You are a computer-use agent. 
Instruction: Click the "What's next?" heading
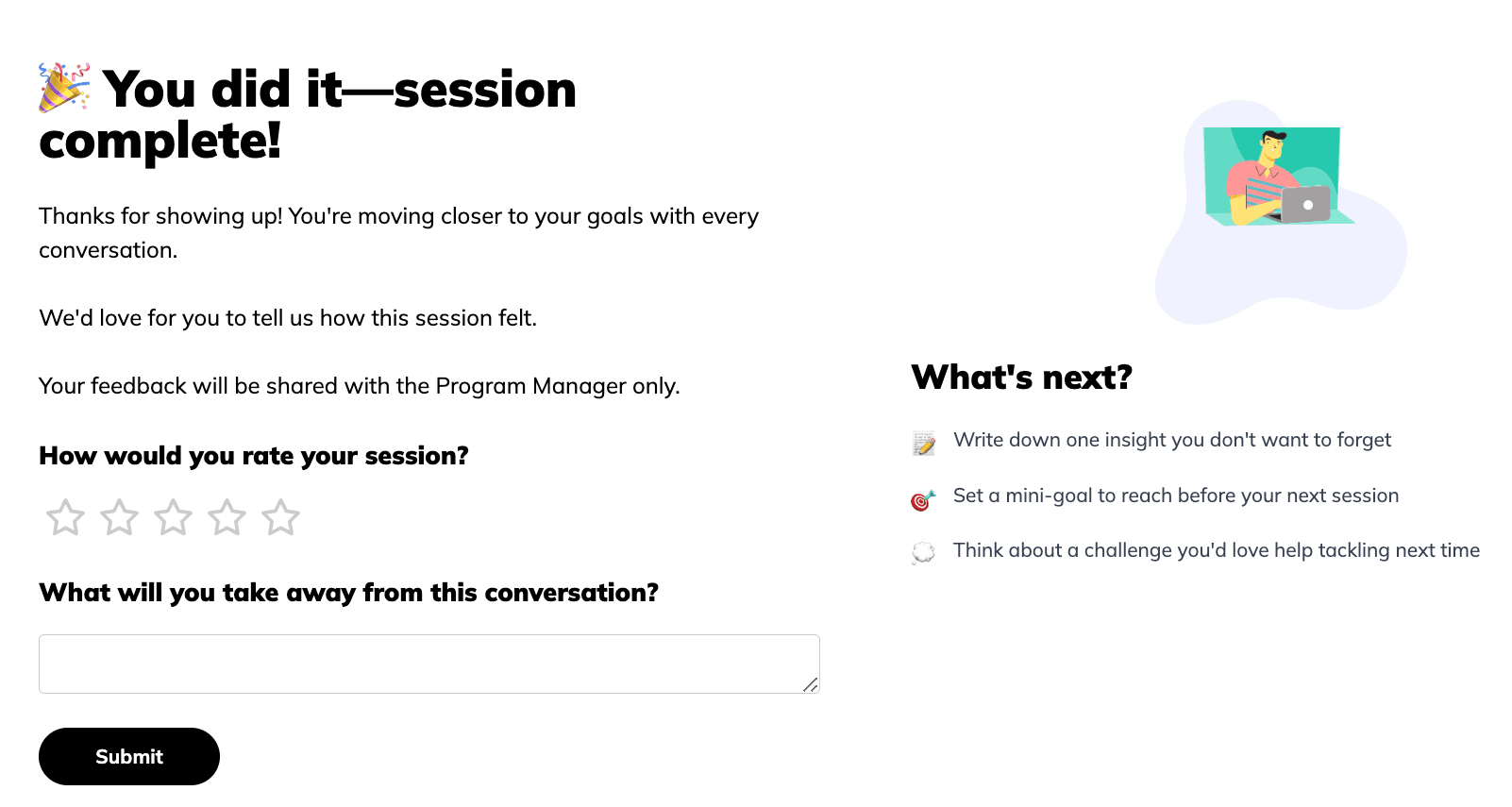coord(1021,378)
